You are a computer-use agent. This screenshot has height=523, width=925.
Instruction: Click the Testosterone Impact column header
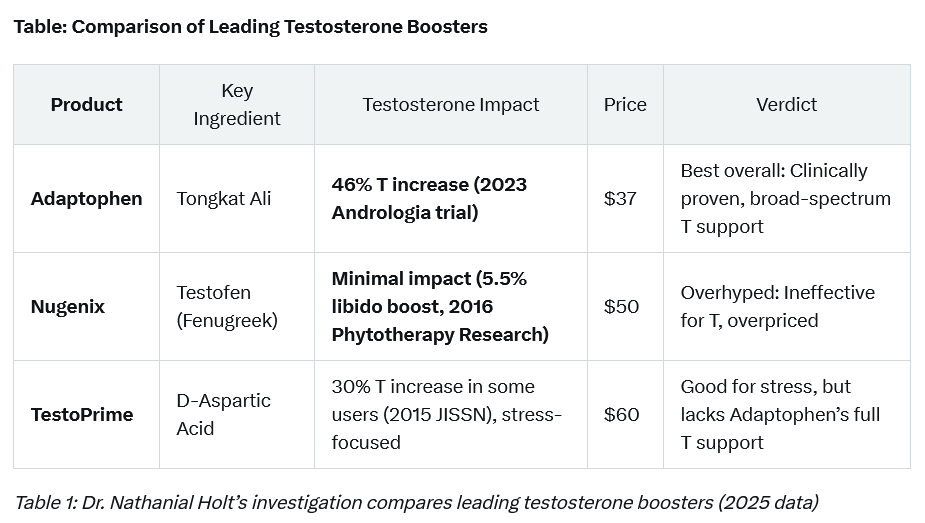click(450, 104)
